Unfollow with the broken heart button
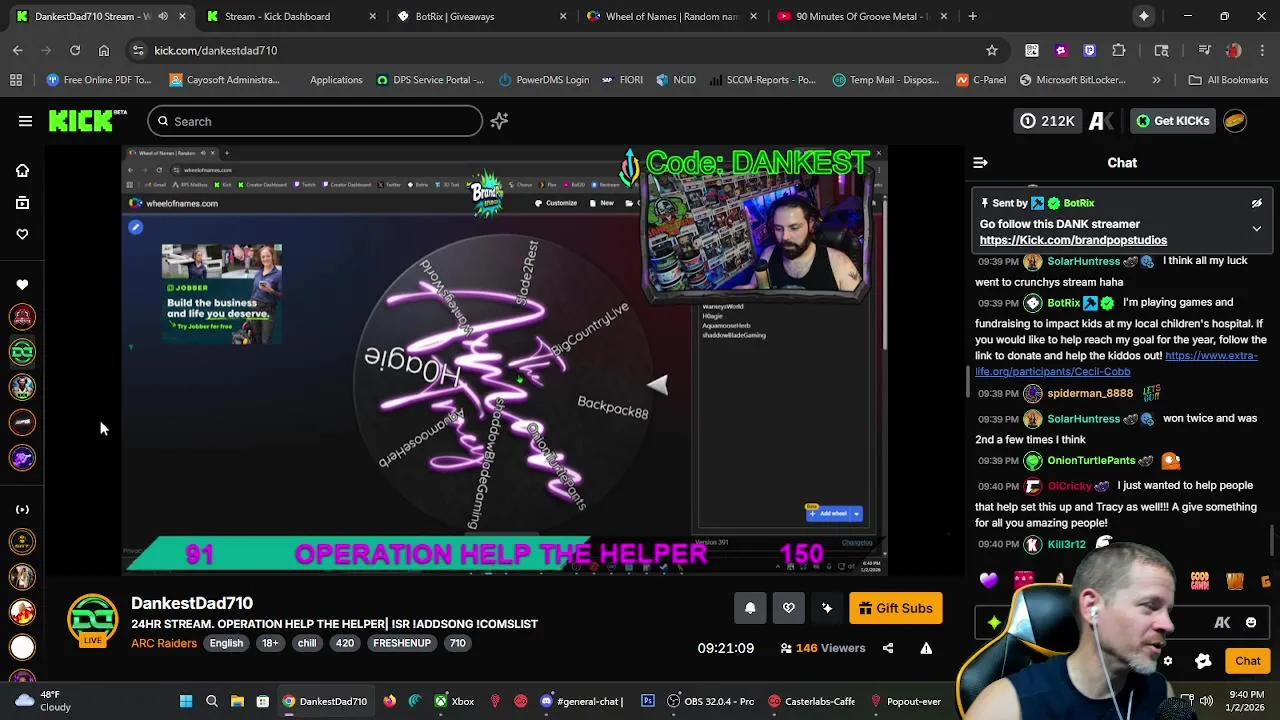Screen dimensions: 1280x720 coord(789,608)
